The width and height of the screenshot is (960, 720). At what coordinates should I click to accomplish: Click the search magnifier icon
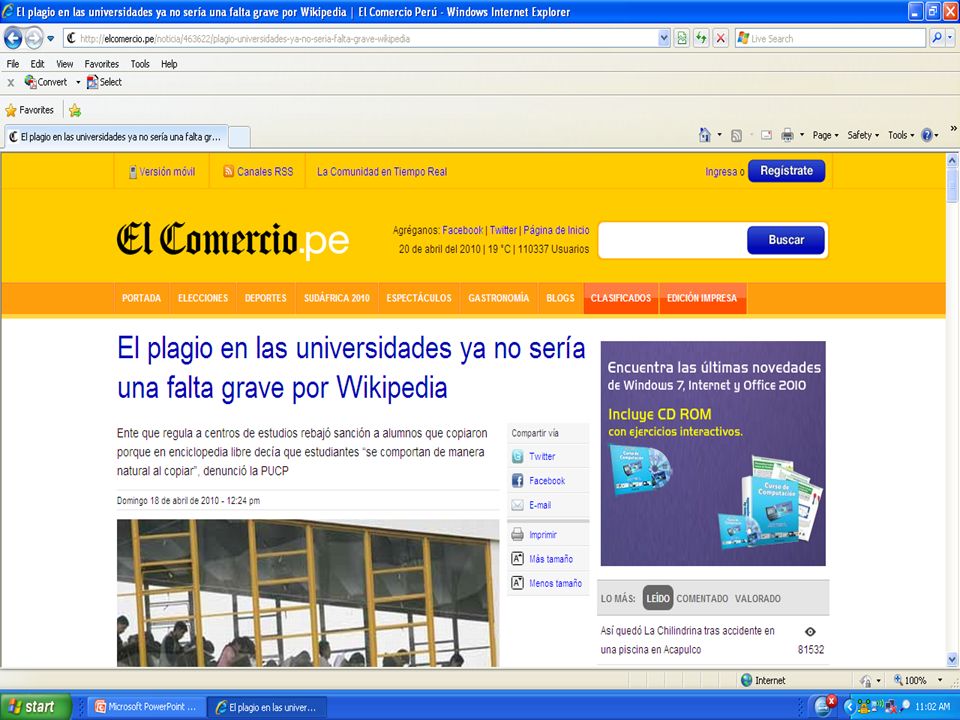point(937,39)
